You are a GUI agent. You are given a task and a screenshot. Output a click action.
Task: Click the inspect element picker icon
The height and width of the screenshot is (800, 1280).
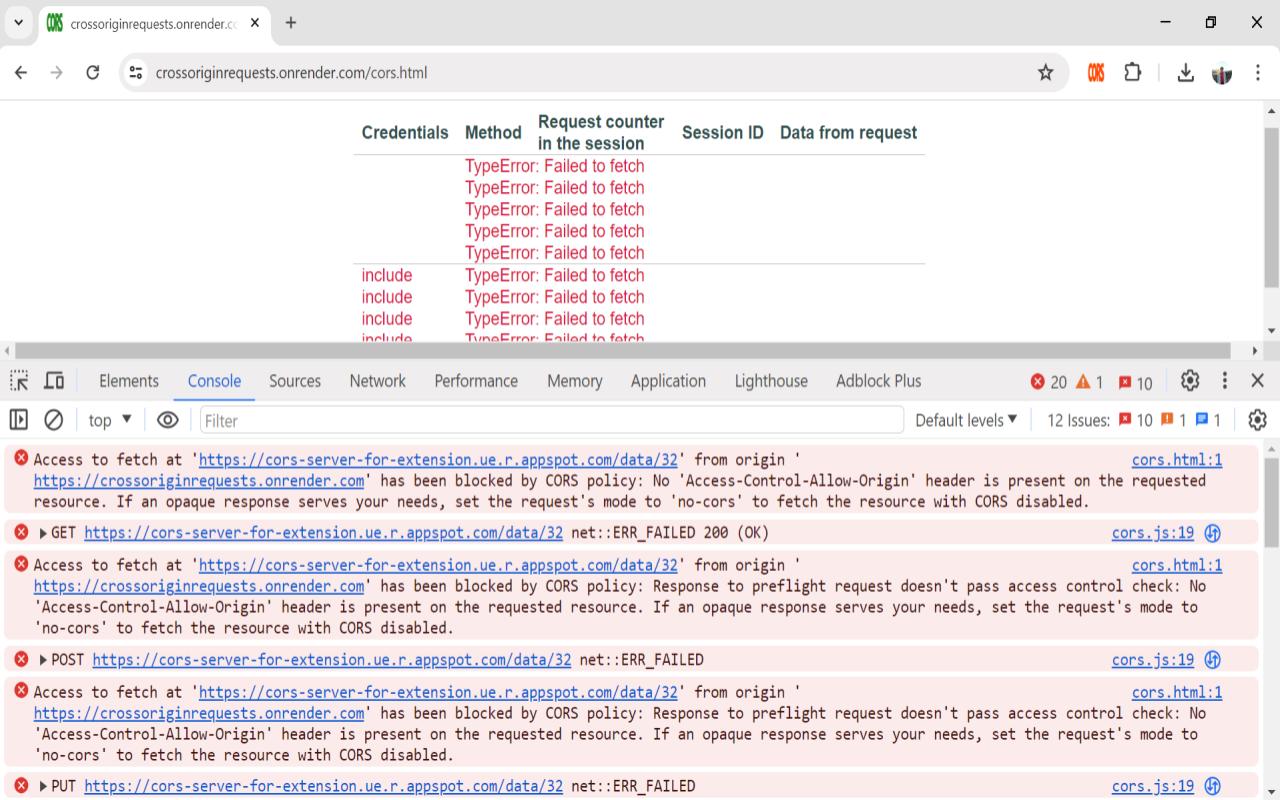click(19, 381)
